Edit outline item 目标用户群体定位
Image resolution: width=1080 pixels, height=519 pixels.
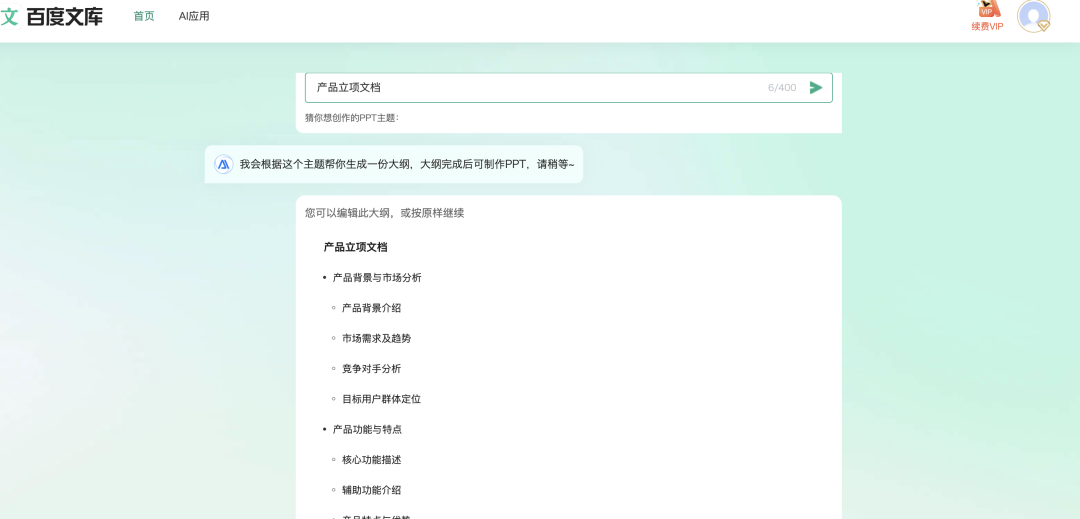[x=381, y=399]
